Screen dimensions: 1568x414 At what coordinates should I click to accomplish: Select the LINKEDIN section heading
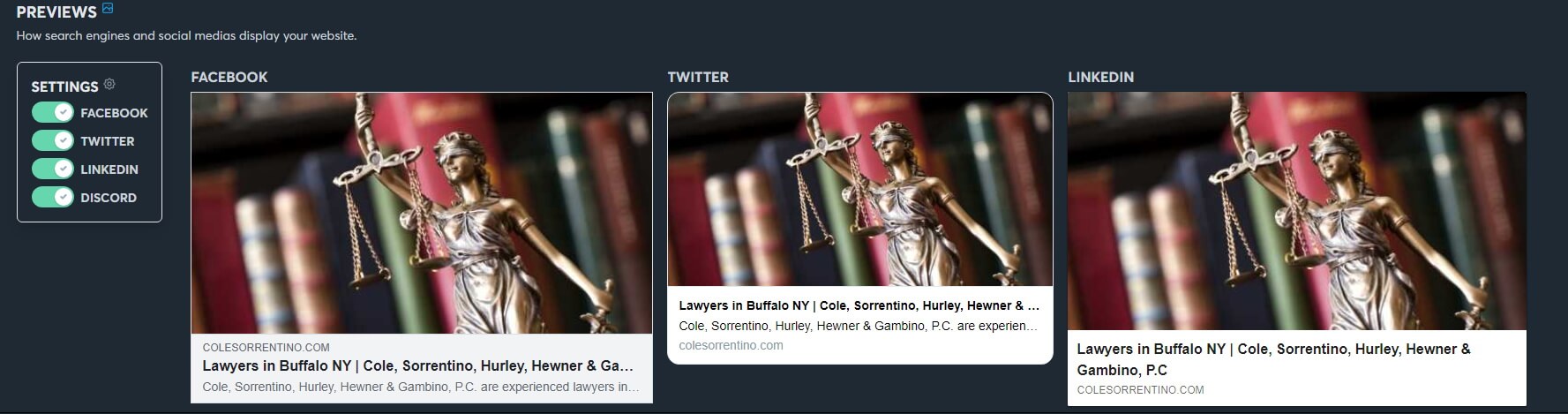[x=1101, y=77]
